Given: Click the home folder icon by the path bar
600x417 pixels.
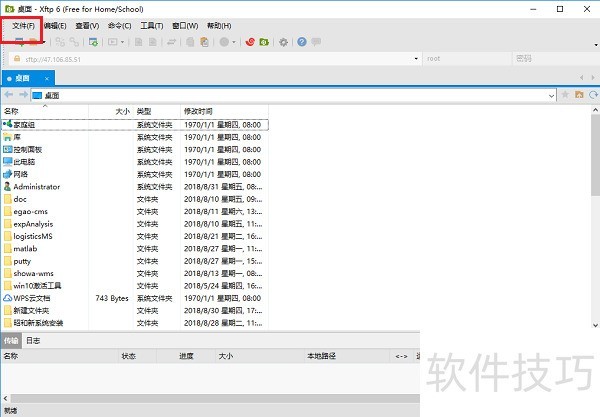Looking at the screenshot, I should (579, 94).
